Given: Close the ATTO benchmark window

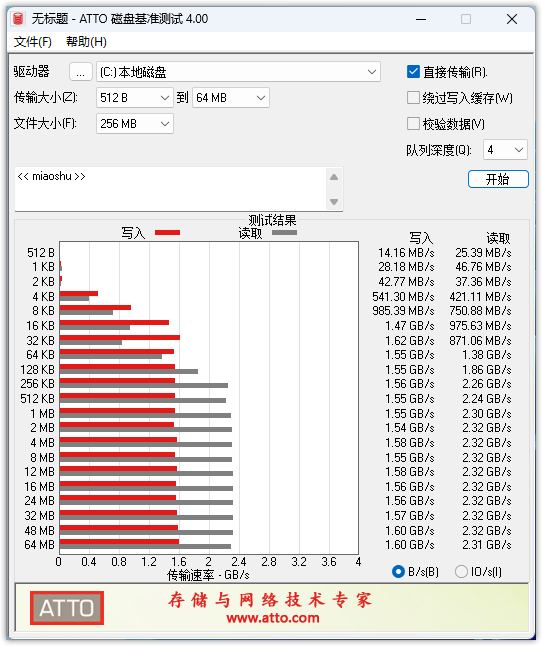Looking at the screenshot, I should click(512, 19).
